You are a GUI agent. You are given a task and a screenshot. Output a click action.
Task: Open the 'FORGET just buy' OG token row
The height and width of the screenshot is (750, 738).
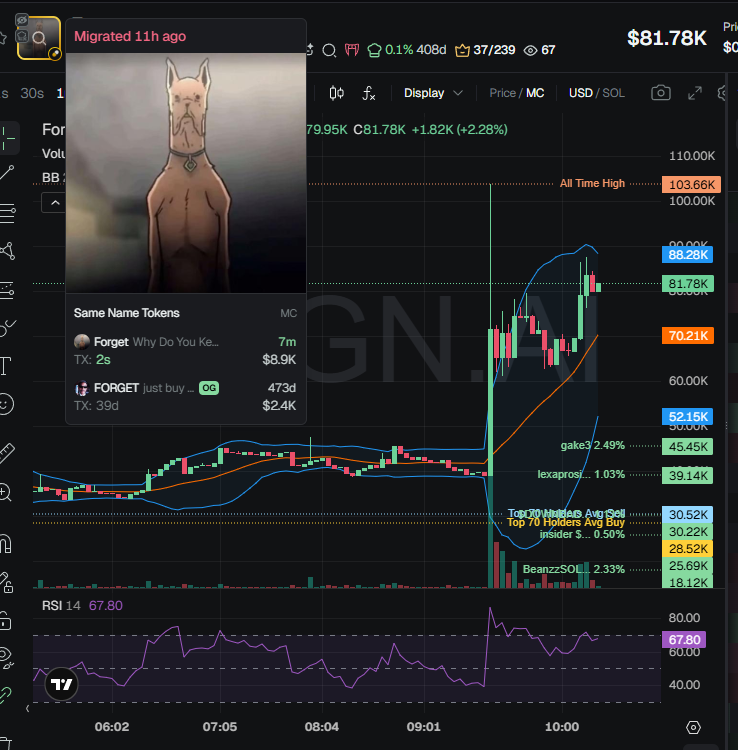pos(185,397)
